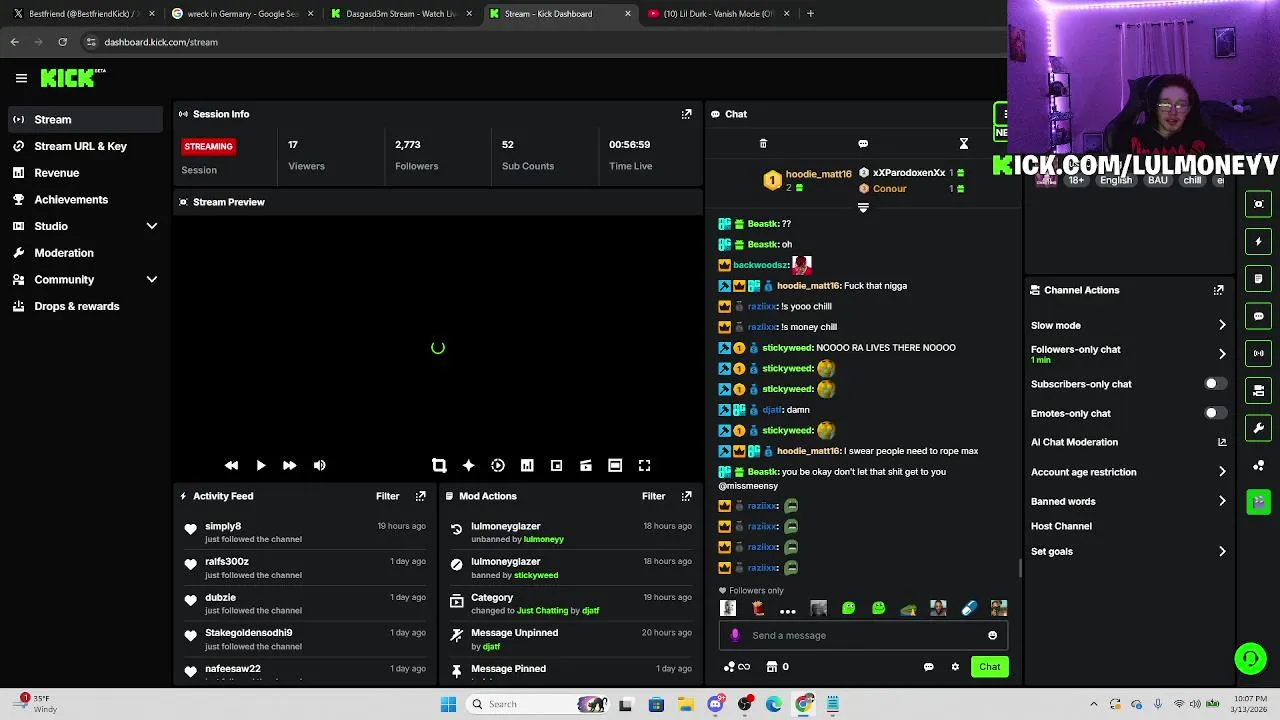This screenshot has width=1280, height=720.
Task: Click the sparkle icon in preview controls
Action: coord(468,466)
